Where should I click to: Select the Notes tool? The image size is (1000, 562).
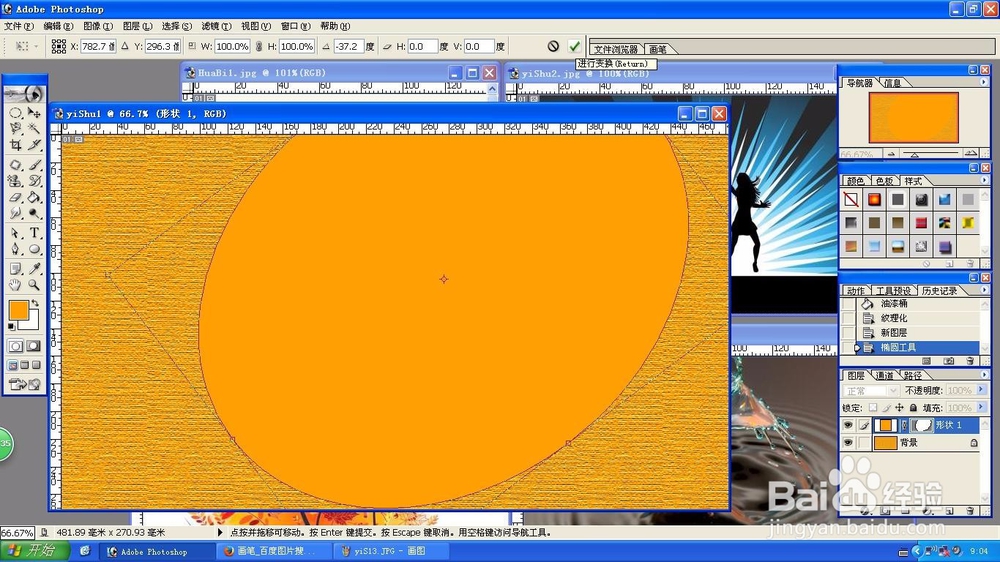coord(15,269)
